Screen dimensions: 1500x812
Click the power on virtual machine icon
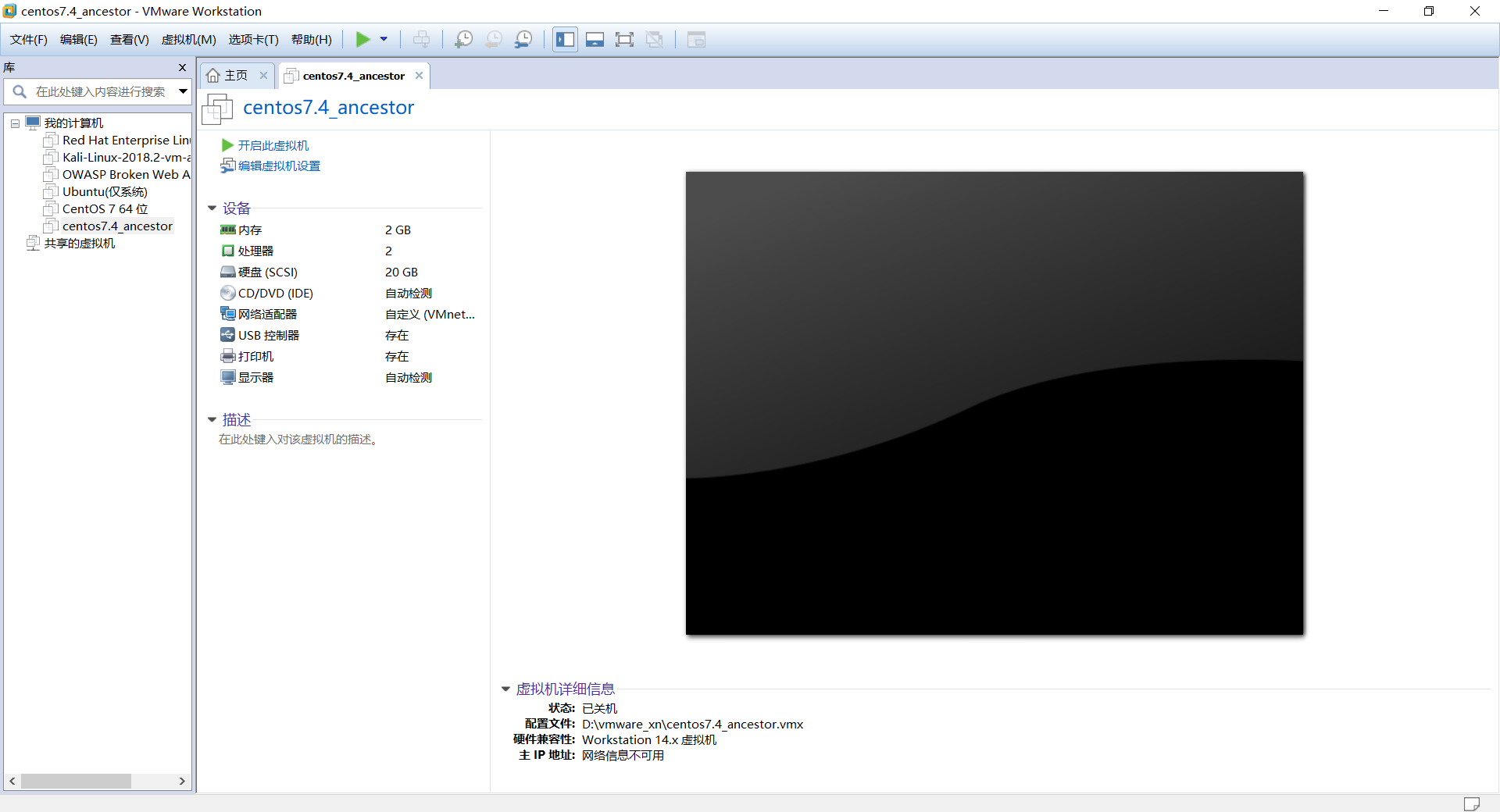364,39
